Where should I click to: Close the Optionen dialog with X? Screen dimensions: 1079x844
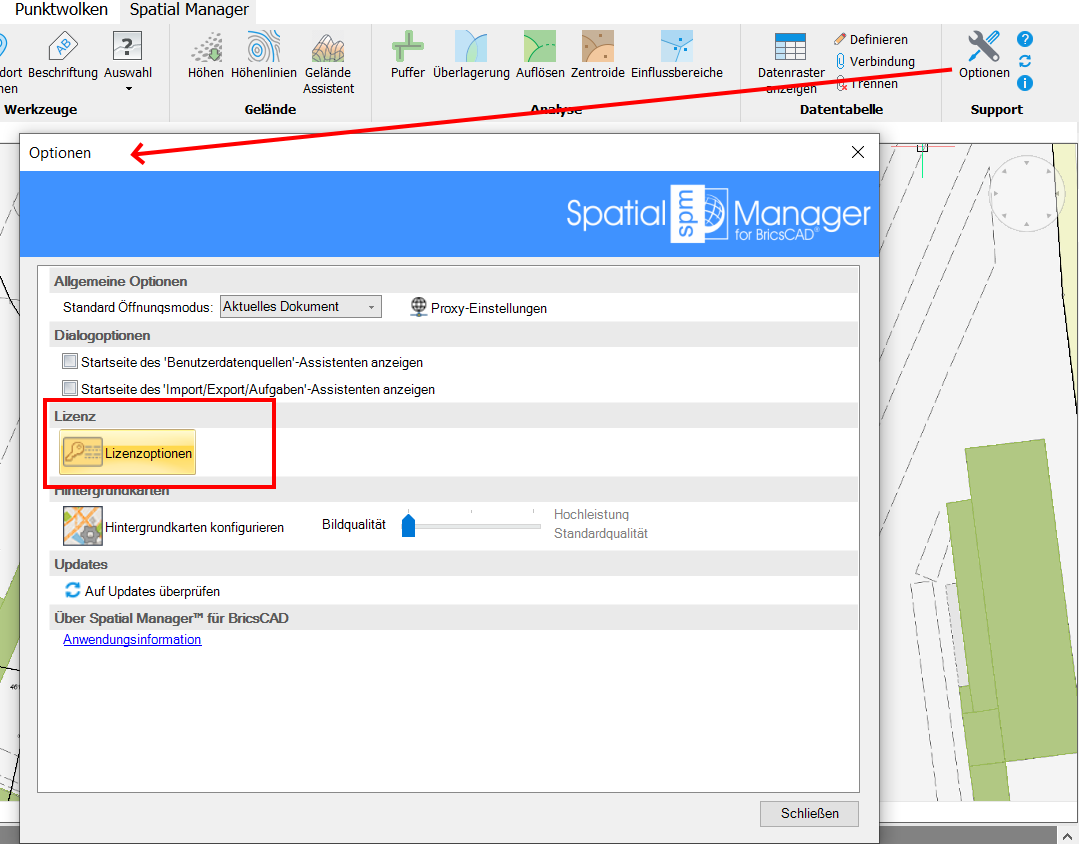tap(857, 152)
